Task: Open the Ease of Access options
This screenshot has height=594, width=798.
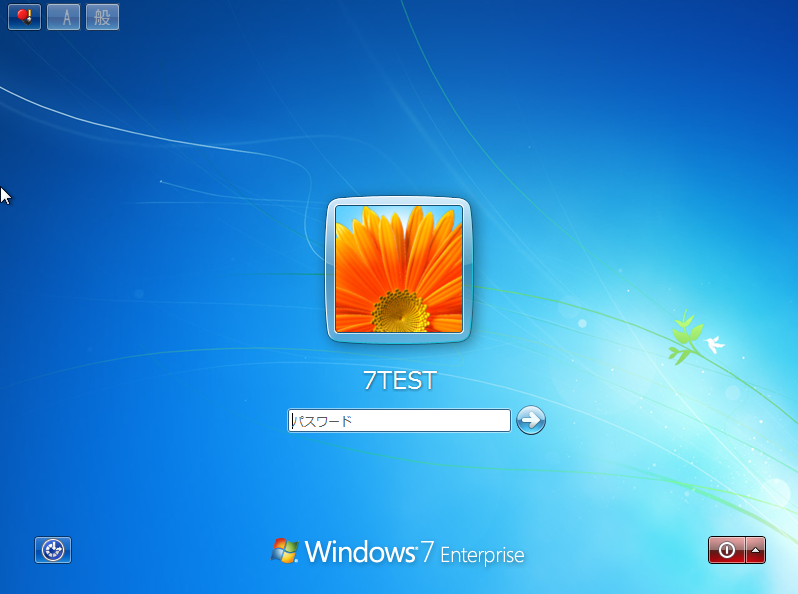Action: [53, 549]
